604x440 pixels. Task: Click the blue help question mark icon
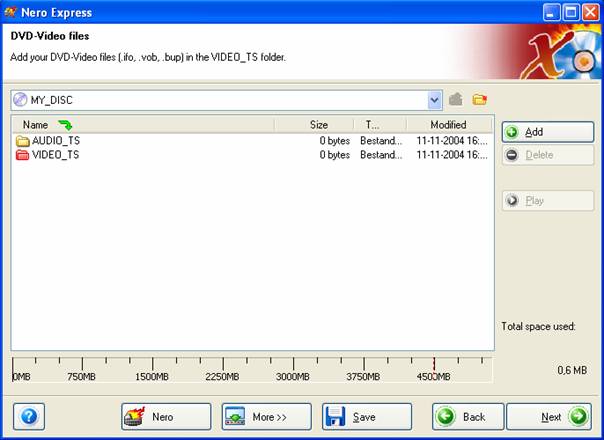coord(29,416)
